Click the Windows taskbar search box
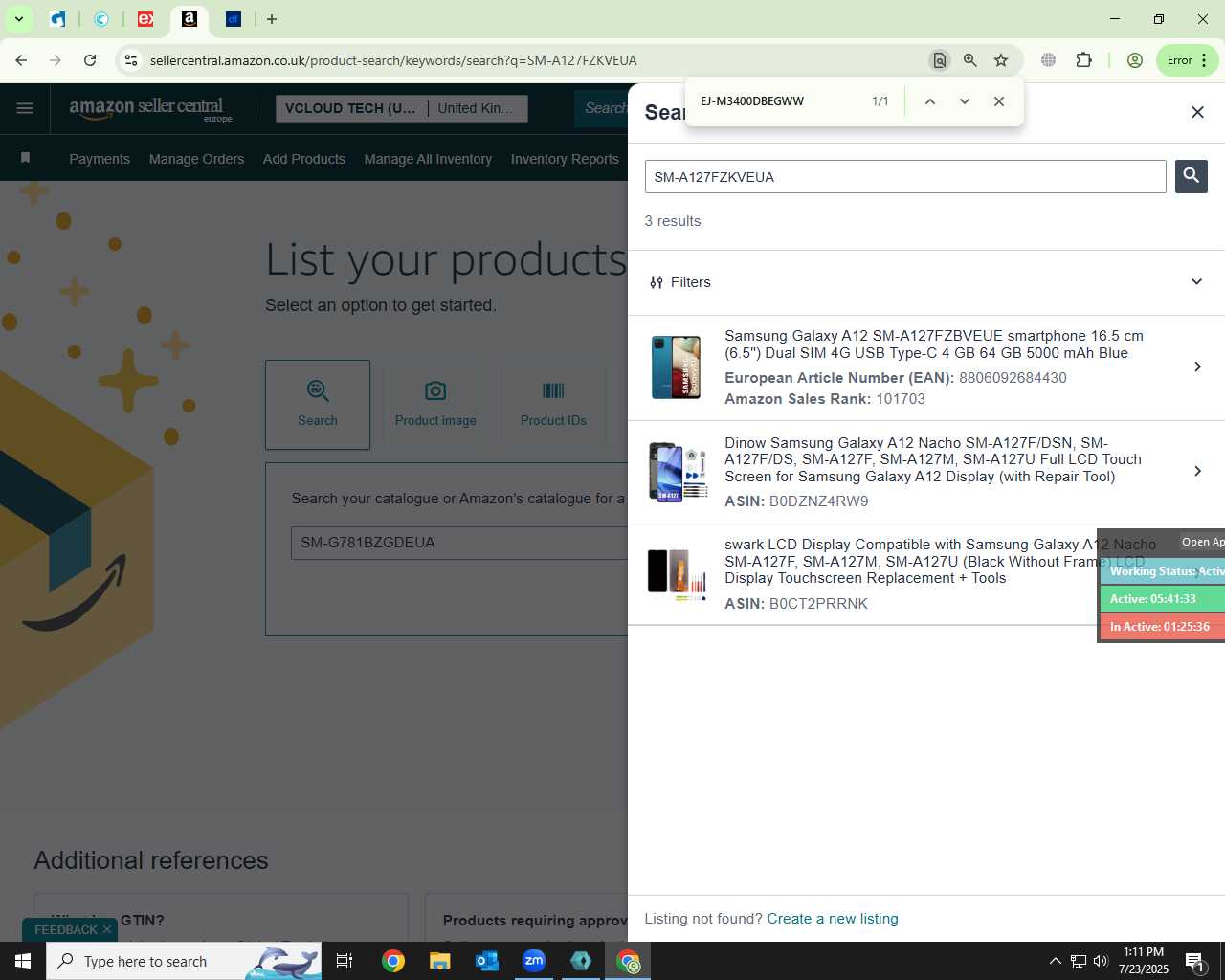The width and height of the screenshot is (1225, 980). [184, 961]
